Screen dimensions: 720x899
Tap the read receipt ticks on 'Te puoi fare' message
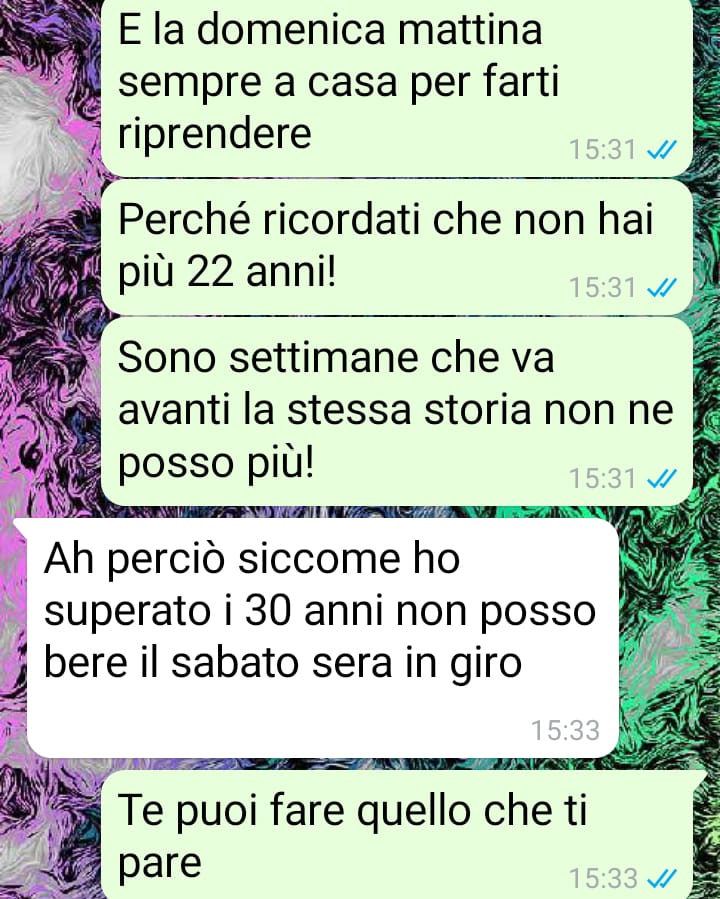(662, 878)
